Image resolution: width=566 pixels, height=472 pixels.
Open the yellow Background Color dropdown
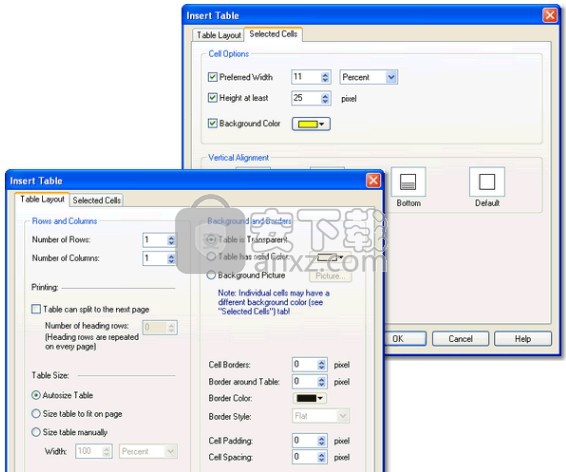(x=311, y=124)
